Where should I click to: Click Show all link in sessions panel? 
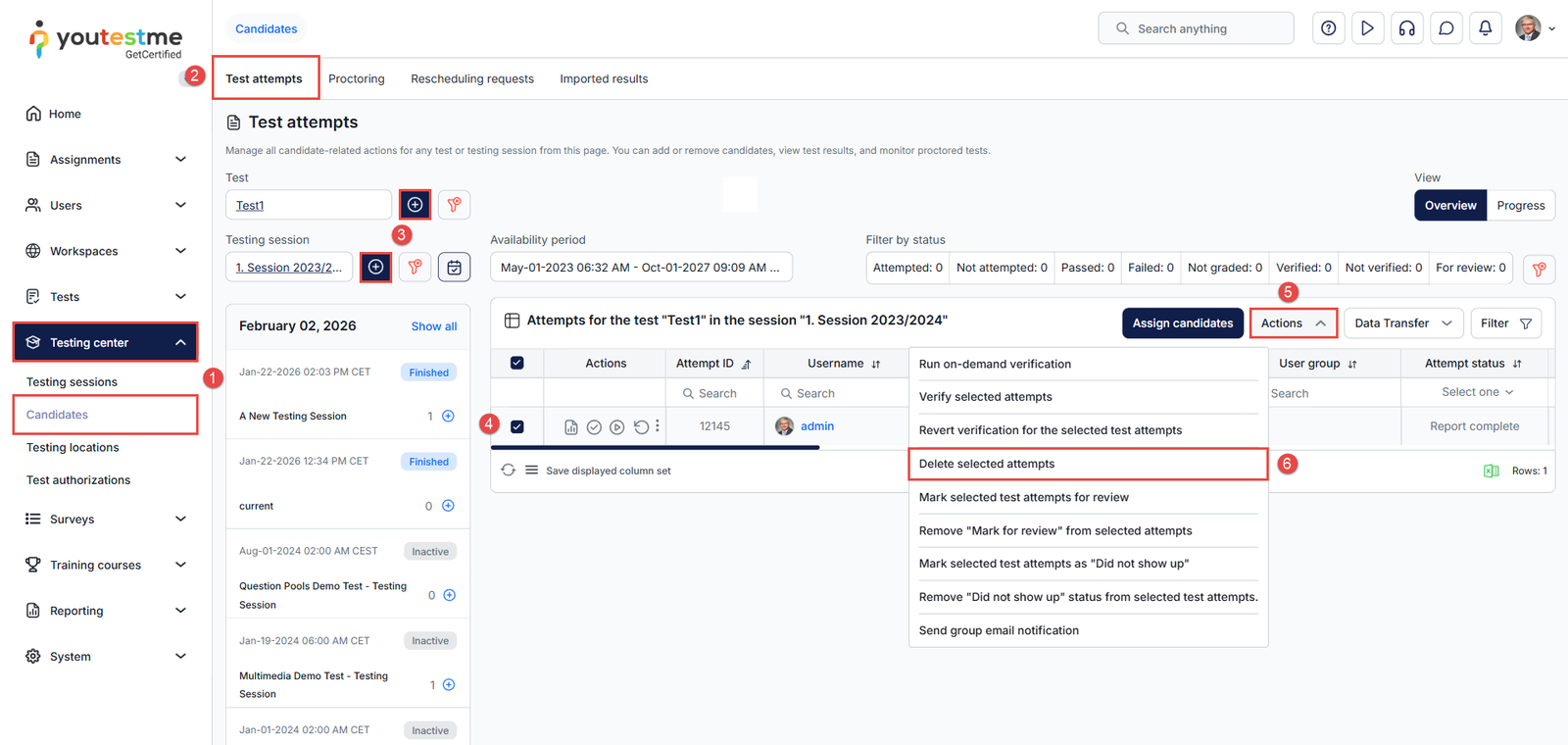tap(433, 326)
